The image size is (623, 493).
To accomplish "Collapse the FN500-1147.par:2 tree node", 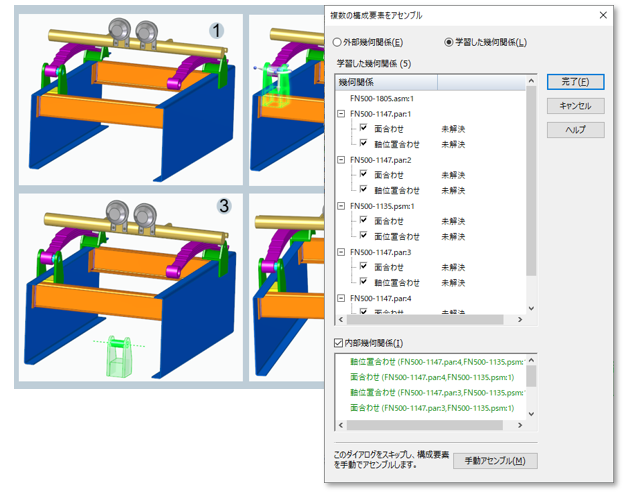I will [341, 160].
